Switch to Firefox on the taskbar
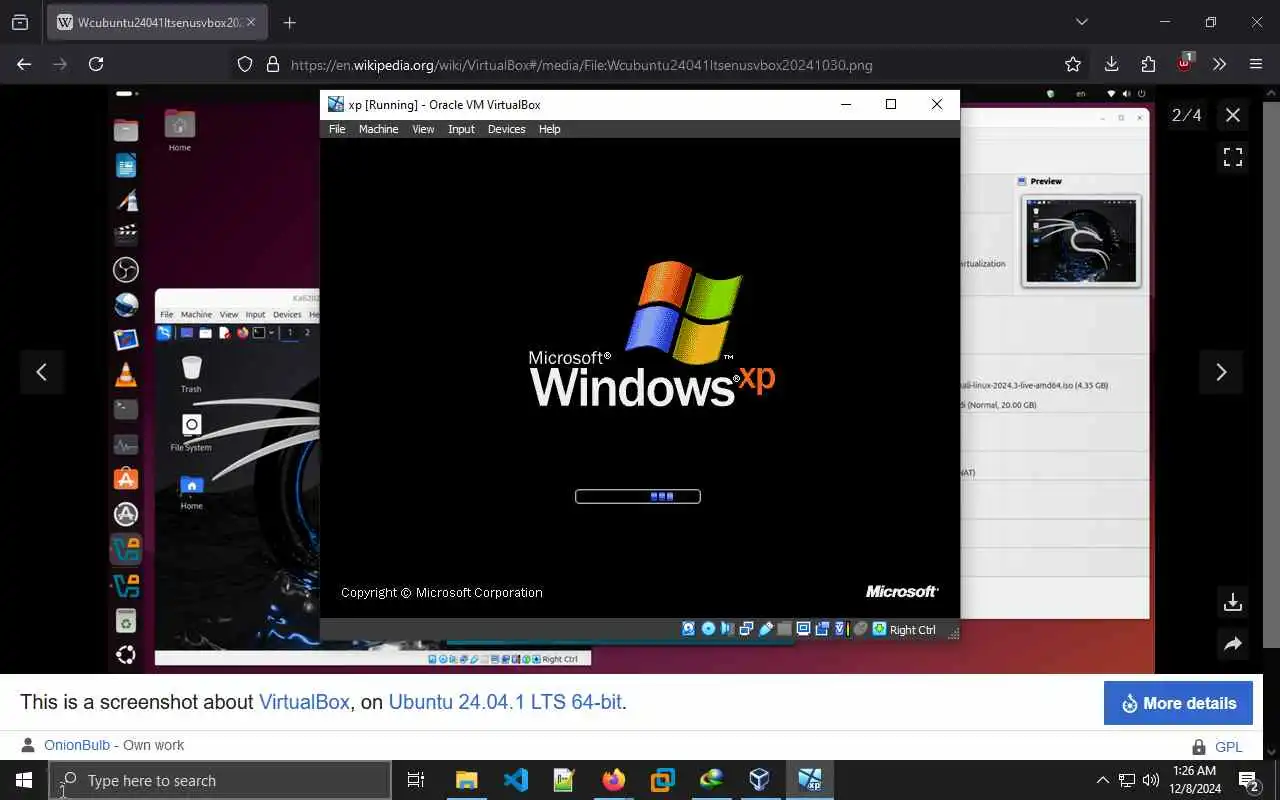 [614, 780]
